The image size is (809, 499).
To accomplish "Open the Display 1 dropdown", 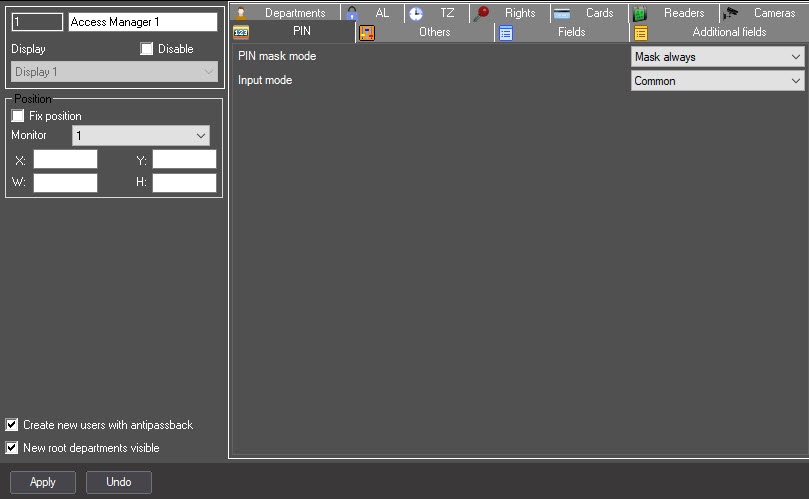I will click(x=114, y=72).
